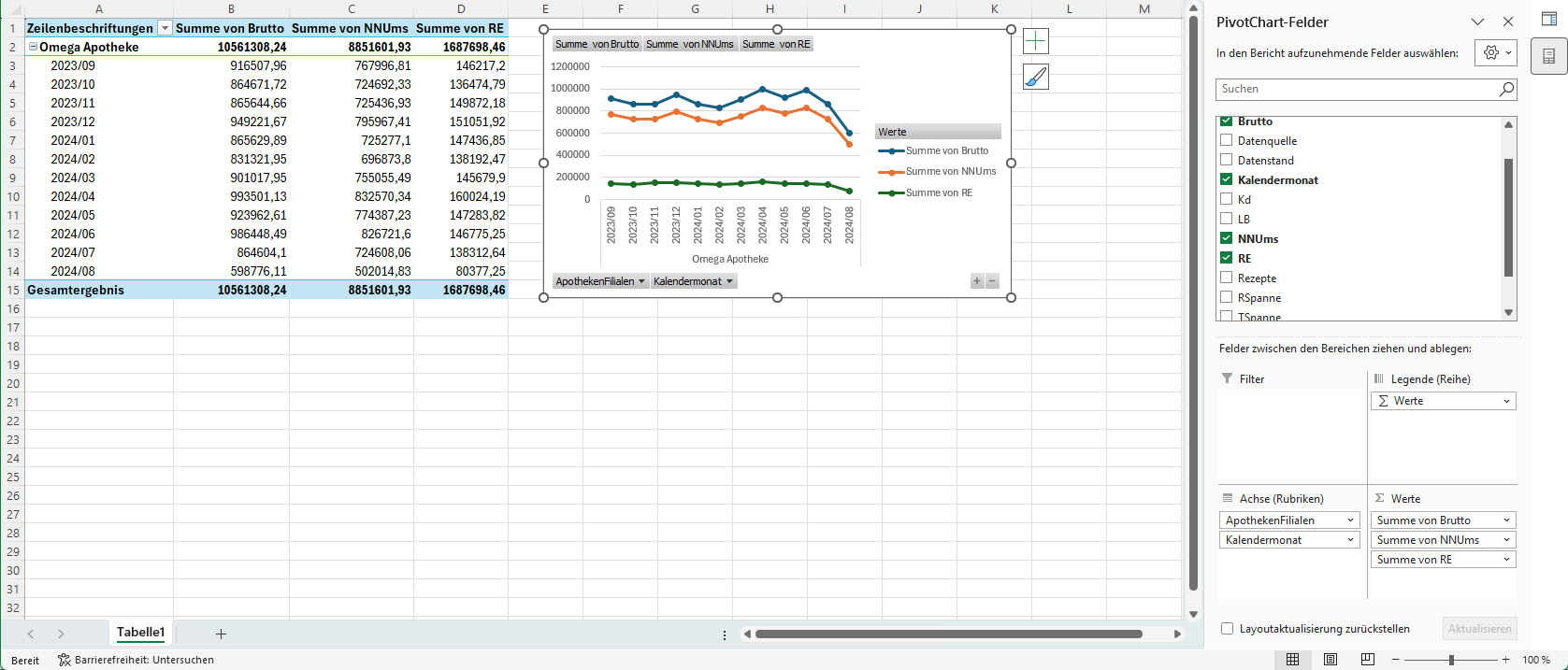Click Barrierefreiheit: Untersuchen in status bar
The width and height of the screenshot is (1568, 670).
click(x=136, y=660)
